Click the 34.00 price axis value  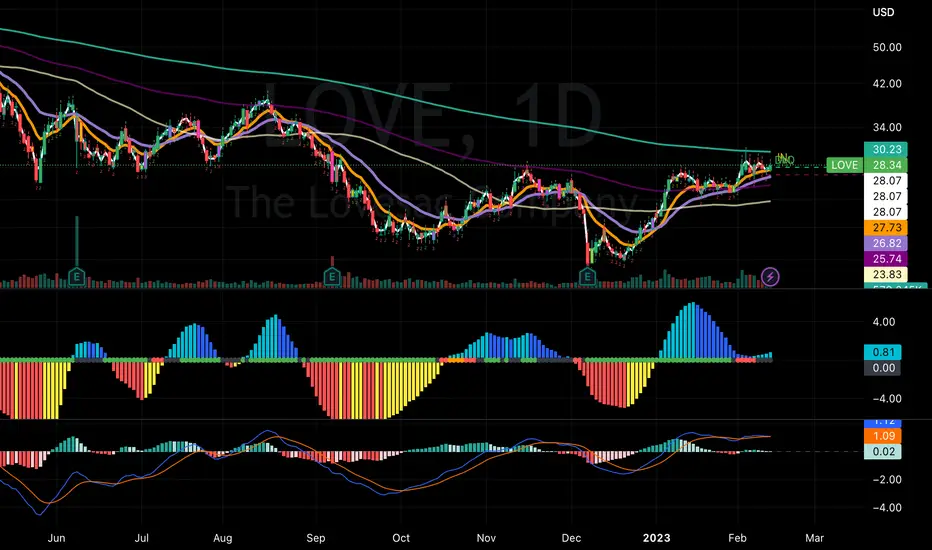pos(887,127)
